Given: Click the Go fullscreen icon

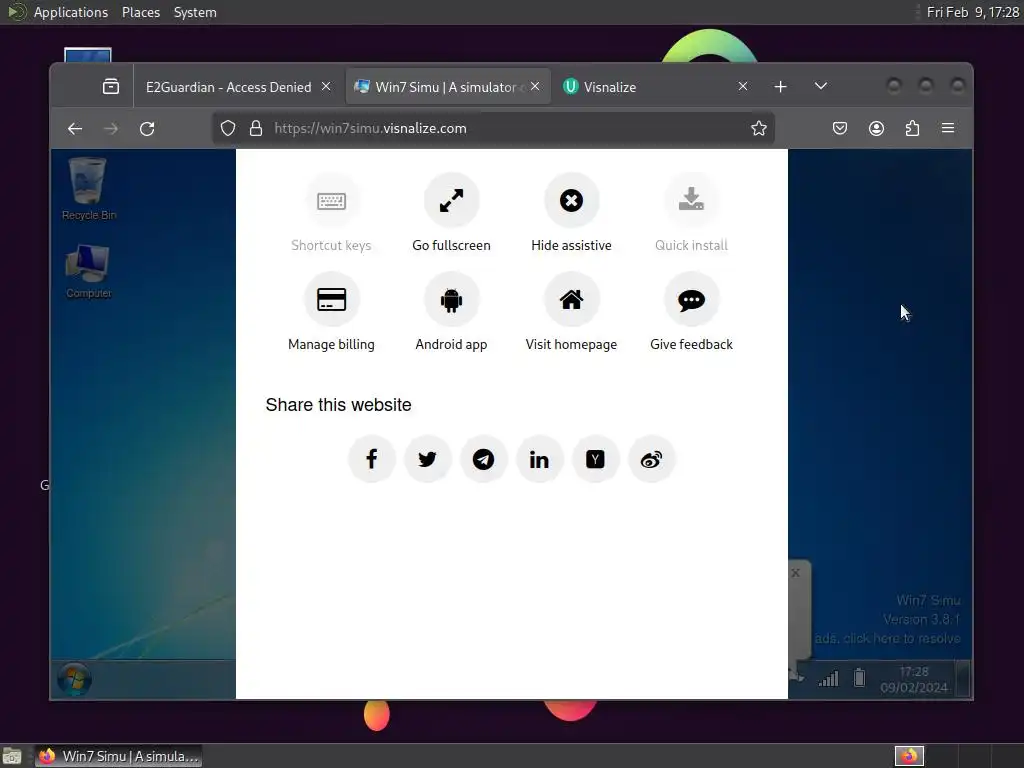Looking at the screenshot, I should [x=451, y=200].
